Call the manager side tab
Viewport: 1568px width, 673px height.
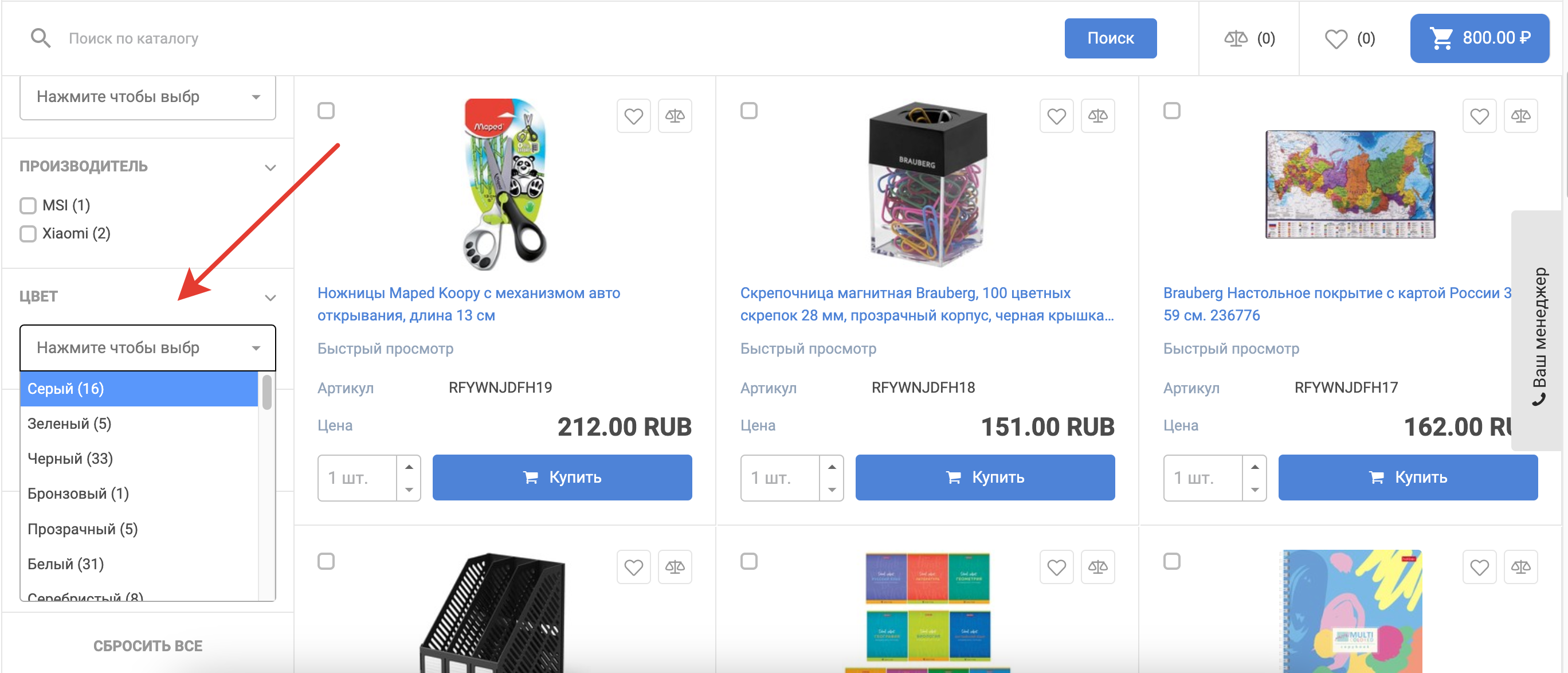(x=1539, y=335)
